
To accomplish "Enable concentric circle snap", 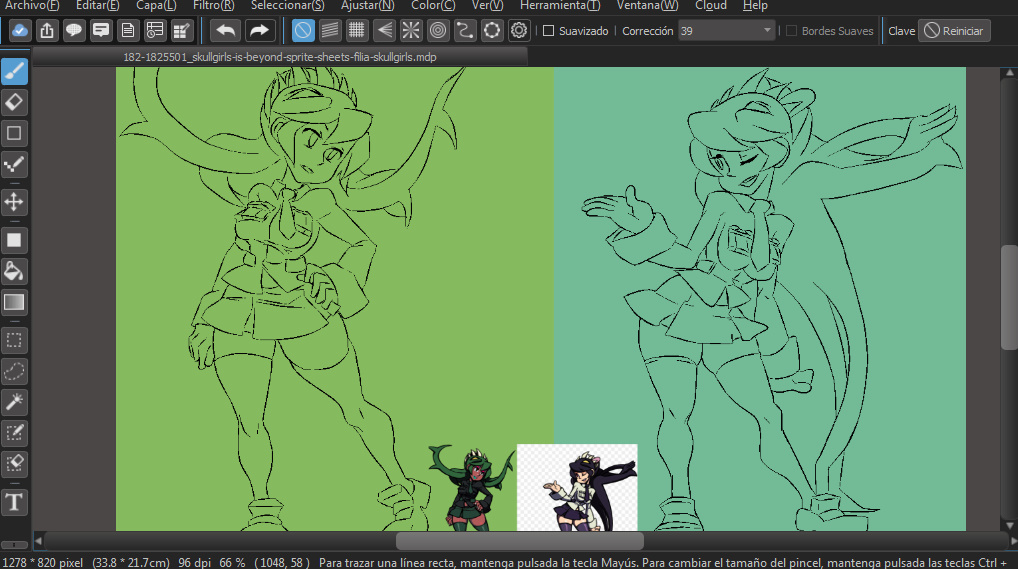I will [438, 31].
